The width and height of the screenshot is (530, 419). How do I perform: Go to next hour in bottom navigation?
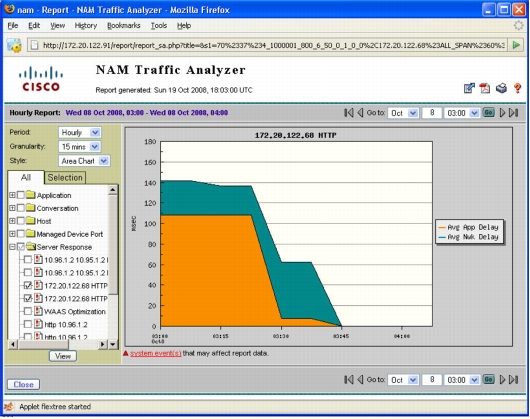pyautogui.click(x=502, y=379)
